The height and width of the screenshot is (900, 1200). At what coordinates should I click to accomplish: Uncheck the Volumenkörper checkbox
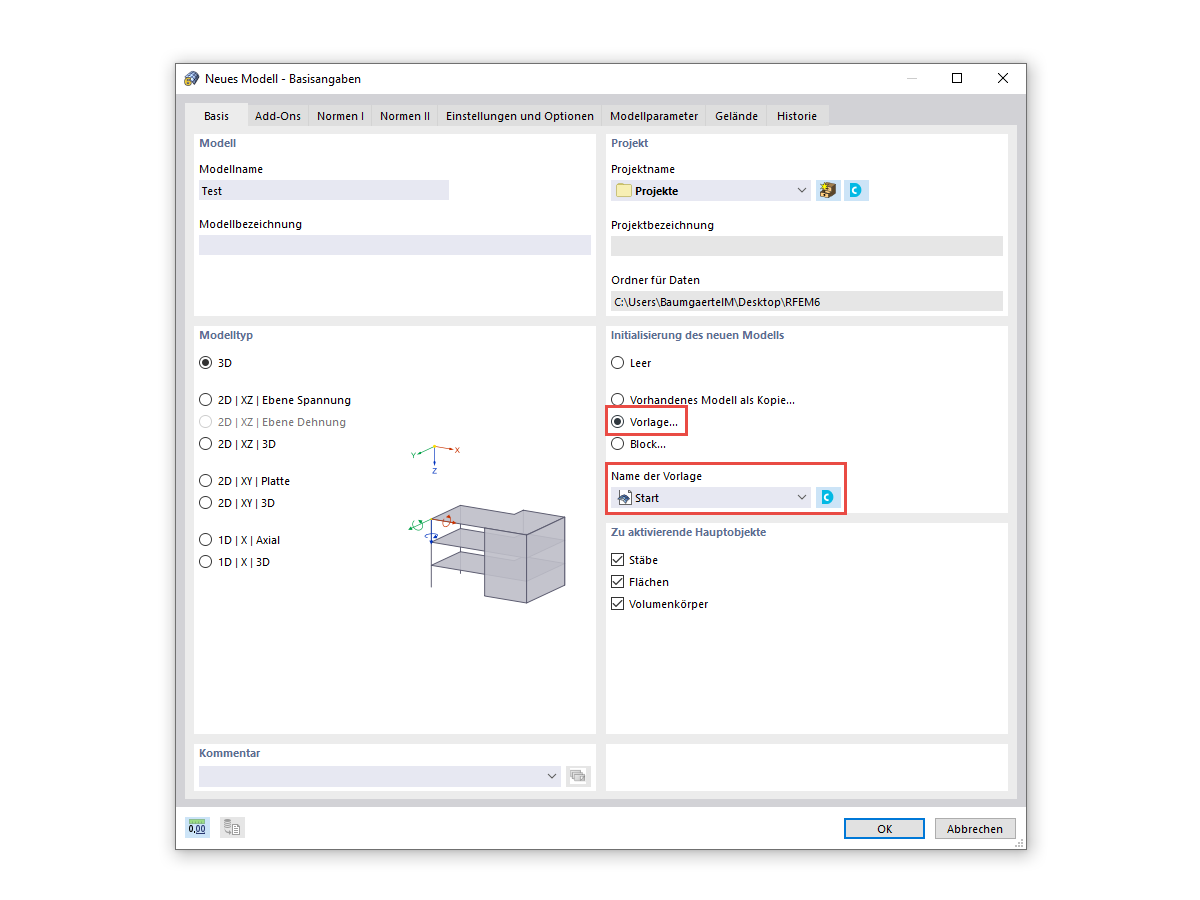[617, 603]
